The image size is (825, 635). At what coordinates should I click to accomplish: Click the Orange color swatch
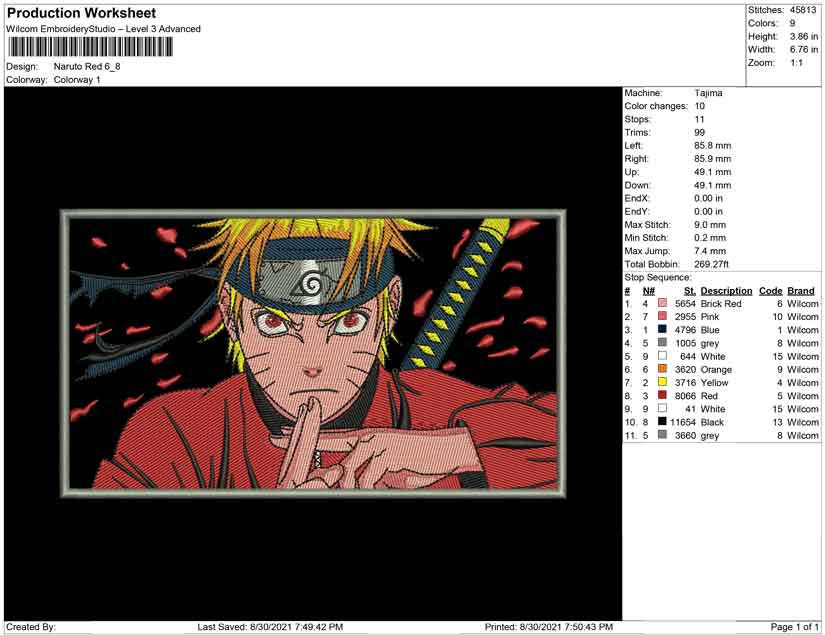tap(662, 369)
